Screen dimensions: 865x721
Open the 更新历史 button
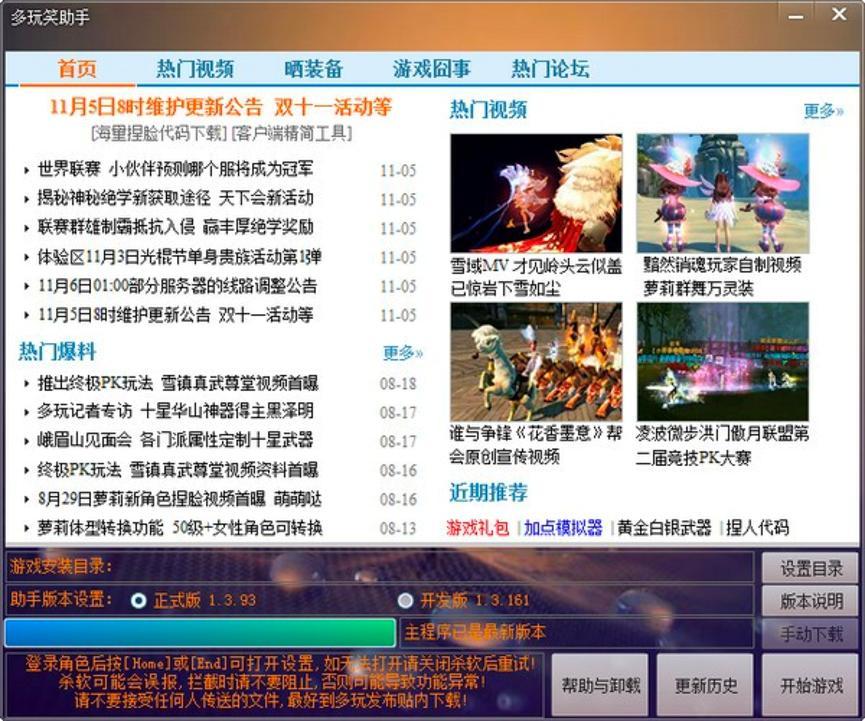pos(706,685)
